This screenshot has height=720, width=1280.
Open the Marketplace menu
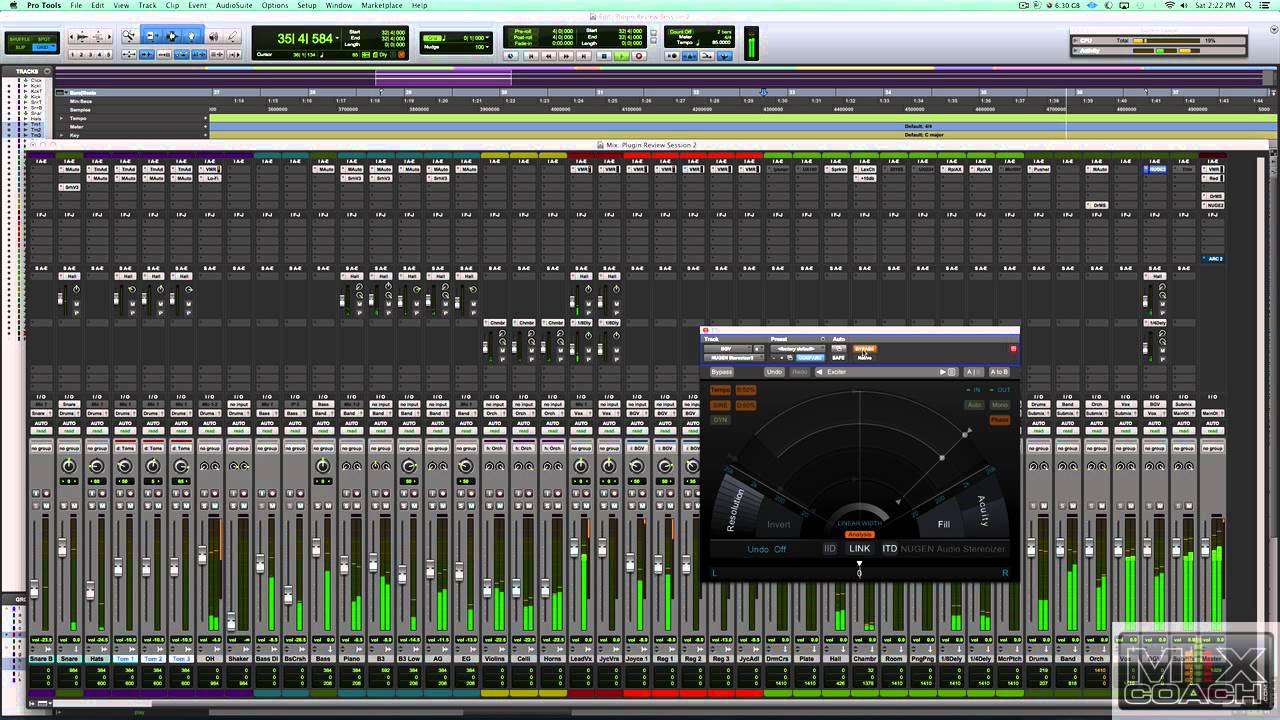[x=382, y=5]
